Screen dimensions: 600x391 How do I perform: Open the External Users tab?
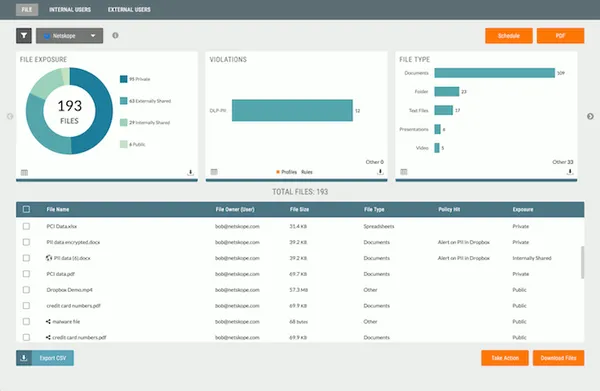pyautogui.click(x=129, y=10)
